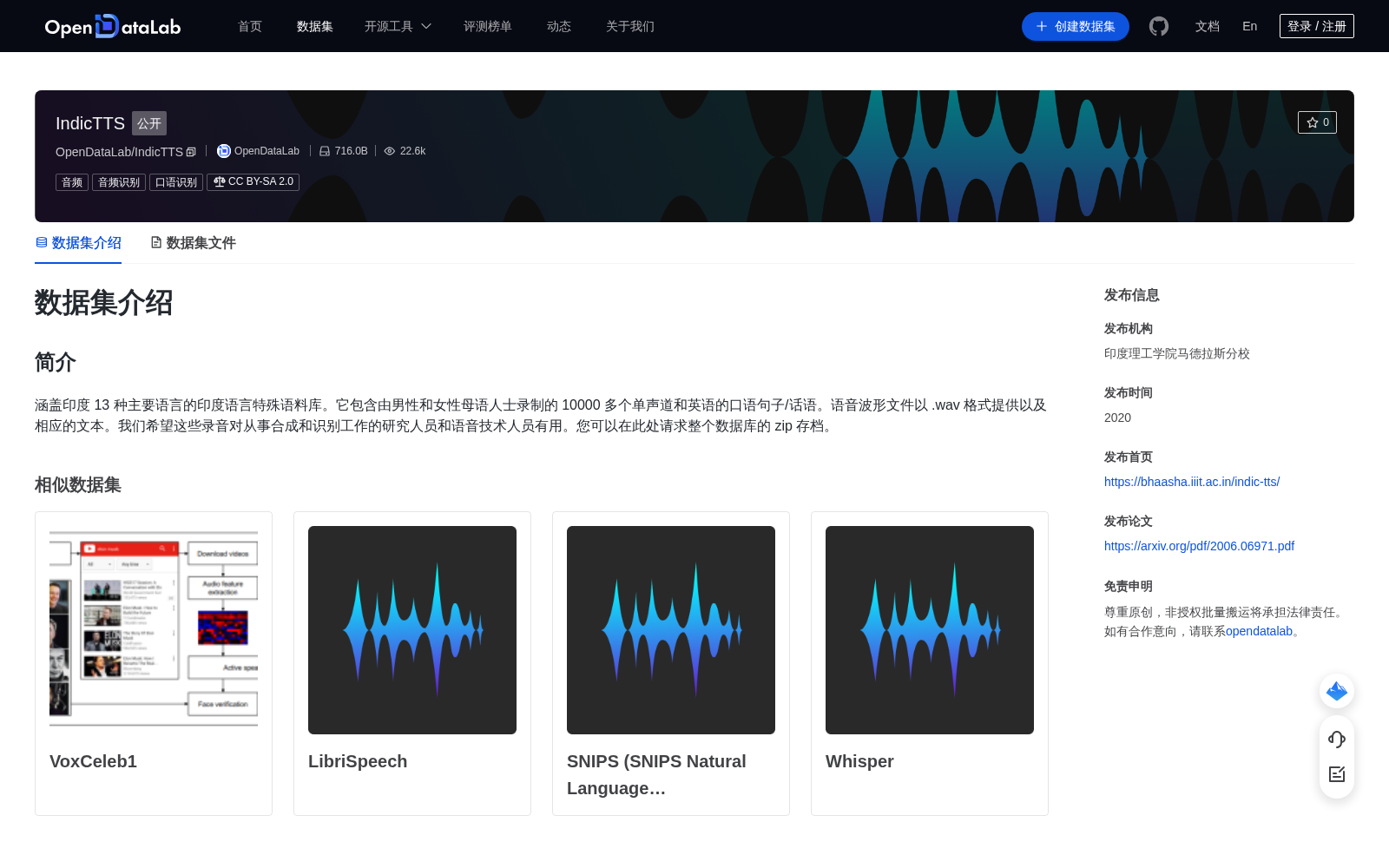Switch to the 数据集介绍 tab
This screenshot has width=1389, height=868.
78,243
